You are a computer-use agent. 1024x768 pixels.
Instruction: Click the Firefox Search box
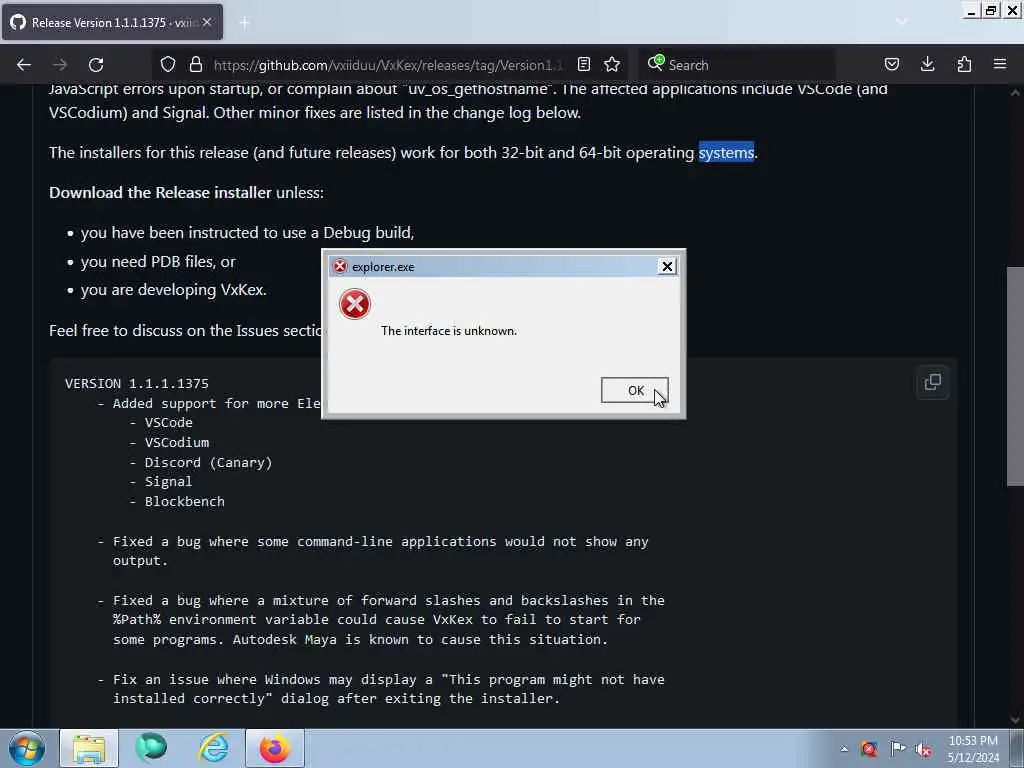coord(737,65)
